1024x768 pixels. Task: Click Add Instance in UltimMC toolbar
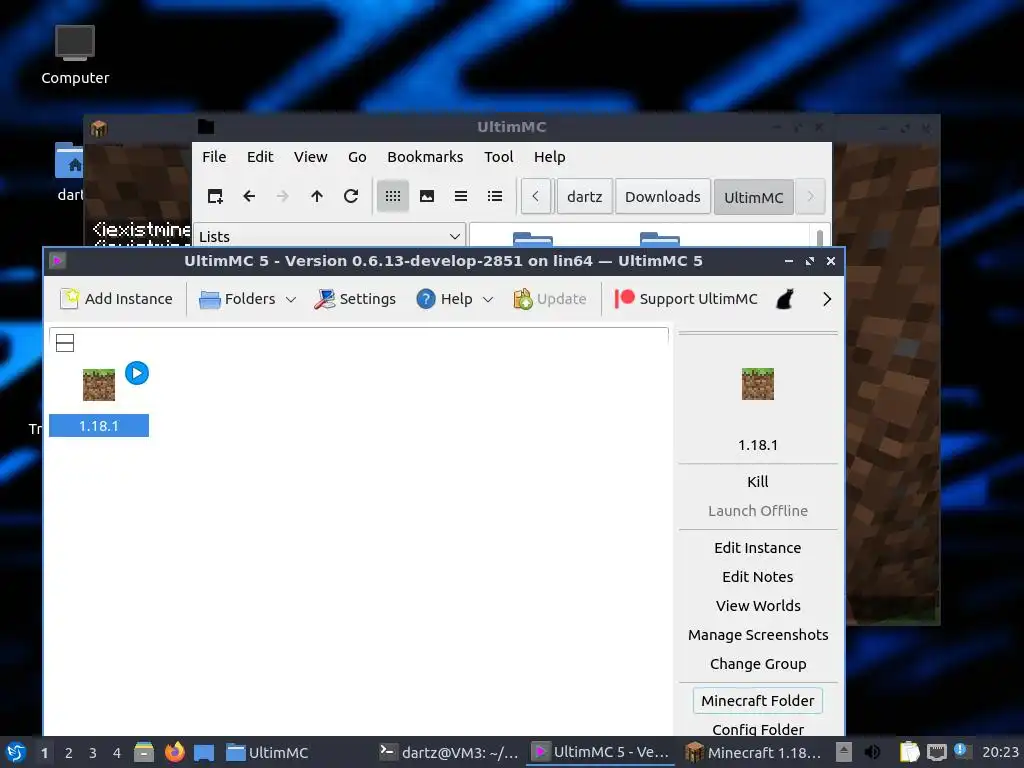(116, 299)
